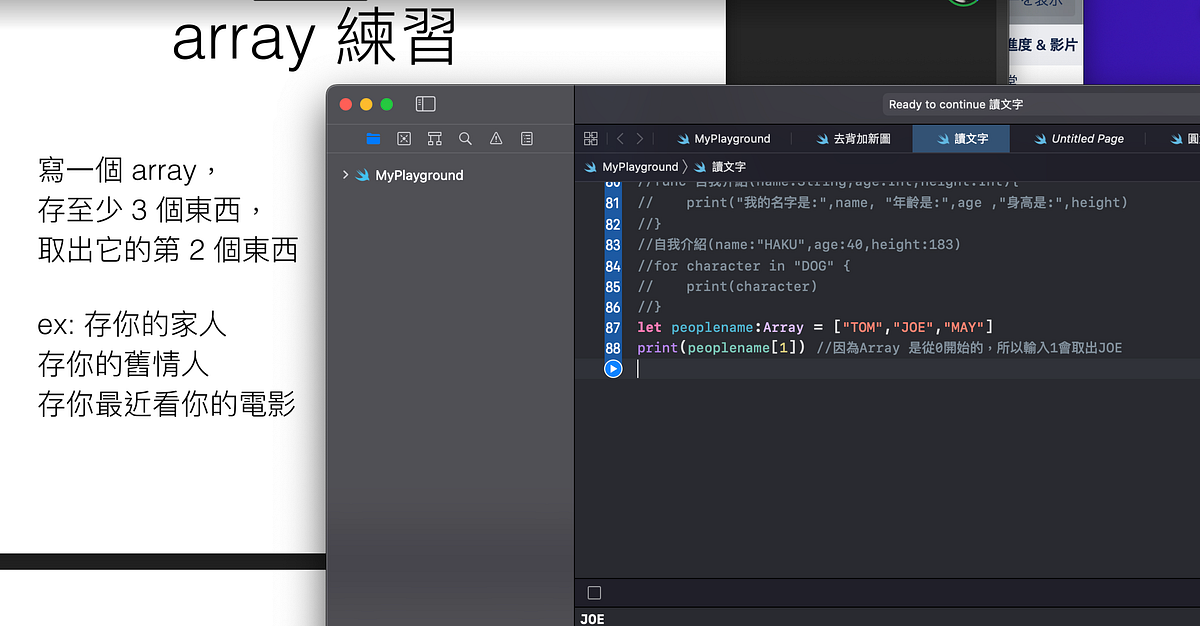Select the hierarchy navigator icon
The image size is (1200, 626).
point(434,139)
